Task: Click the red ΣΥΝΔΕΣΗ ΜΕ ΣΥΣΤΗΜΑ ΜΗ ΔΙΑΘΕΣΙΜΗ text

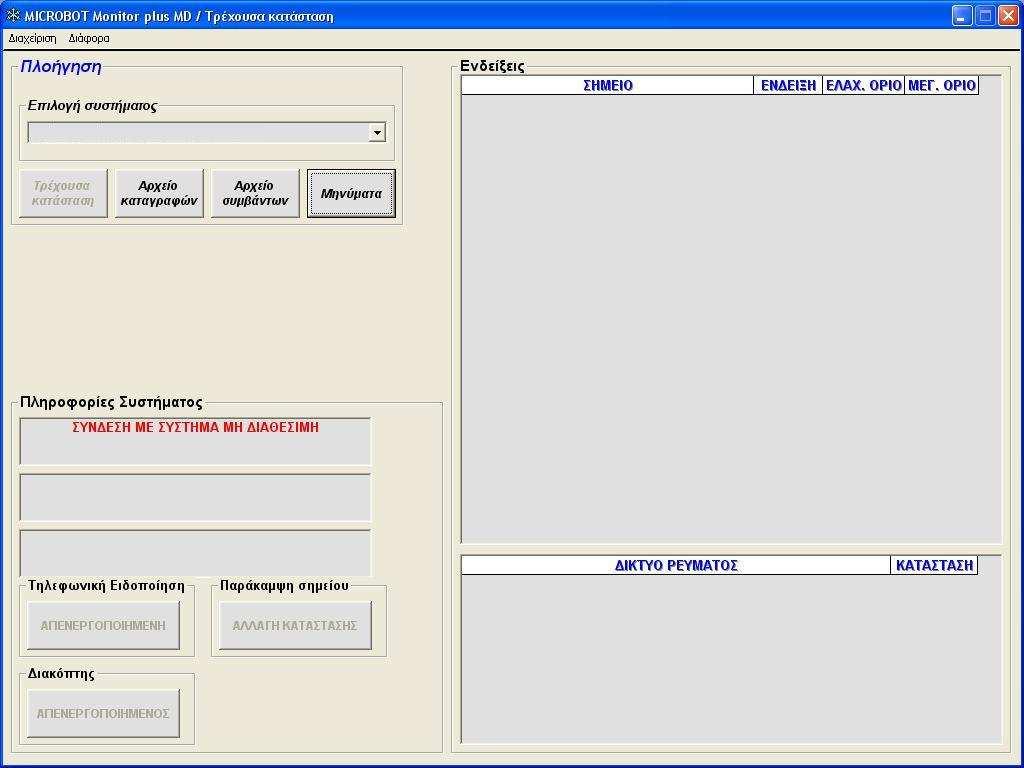Action: click(195, 427)
